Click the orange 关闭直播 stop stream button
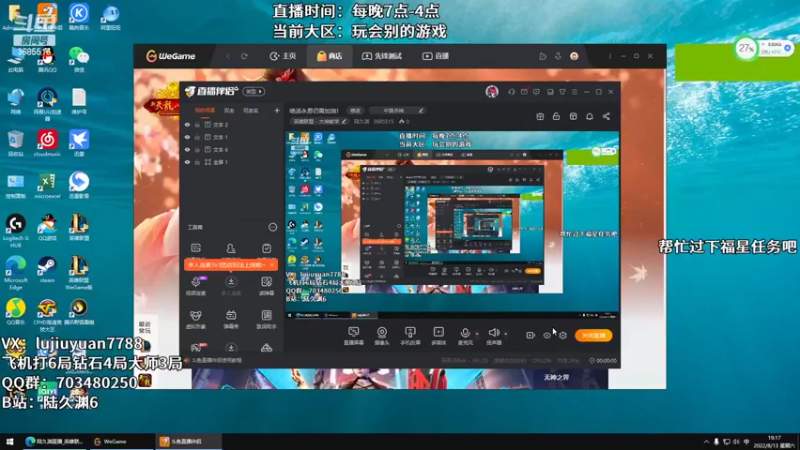 point(593,335)
